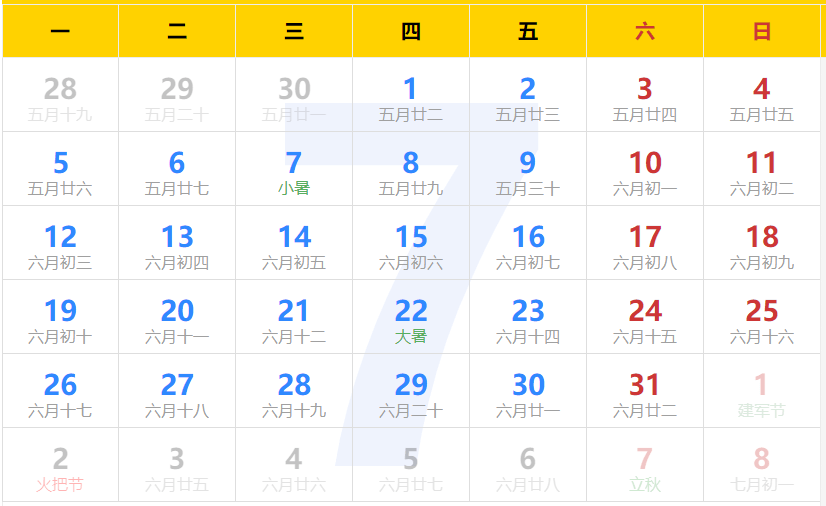Select date 29 labeled 六月二十

pos(411,391)
